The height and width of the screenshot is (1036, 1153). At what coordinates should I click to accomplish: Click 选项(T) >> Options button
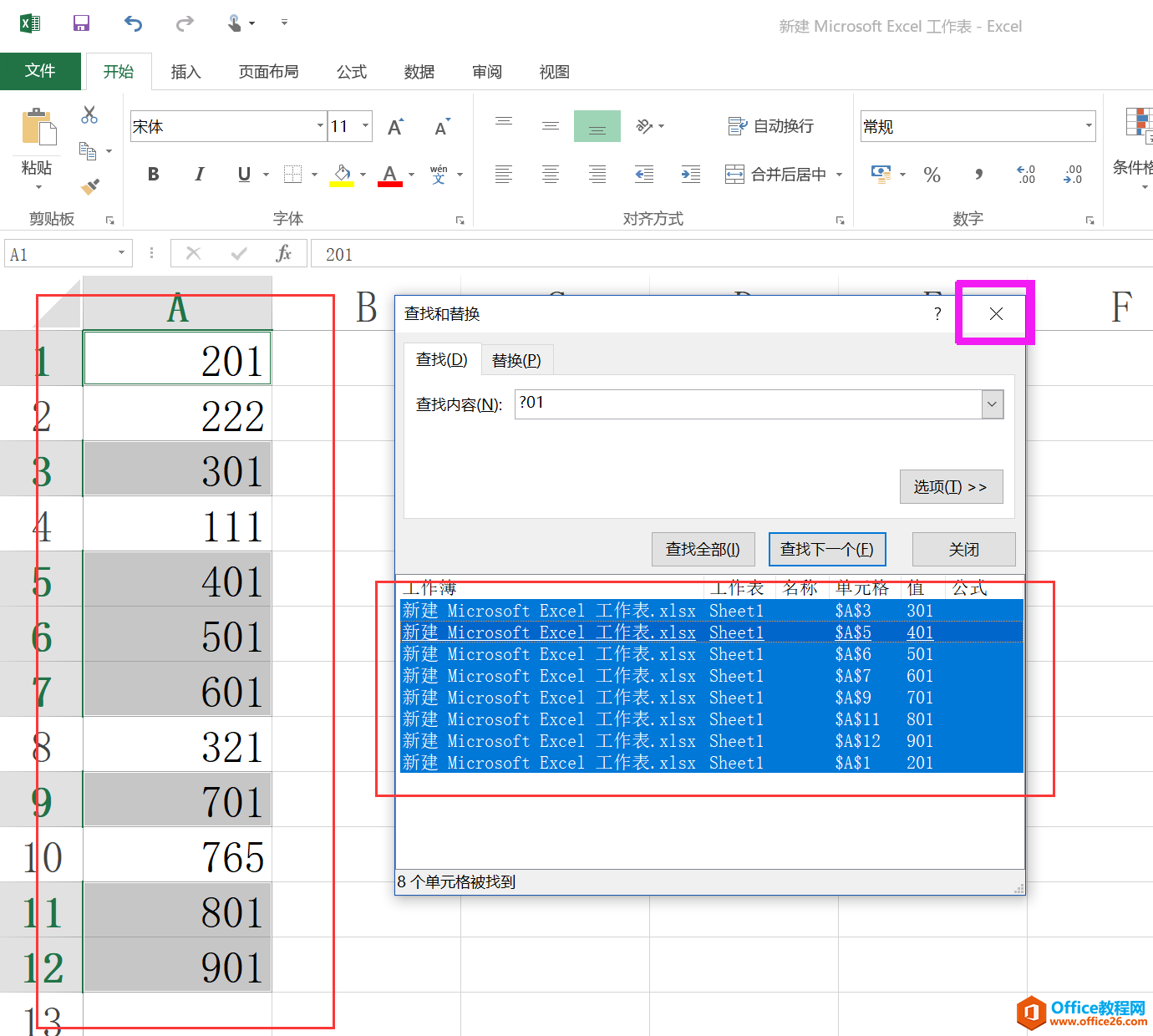coord(951,486)
